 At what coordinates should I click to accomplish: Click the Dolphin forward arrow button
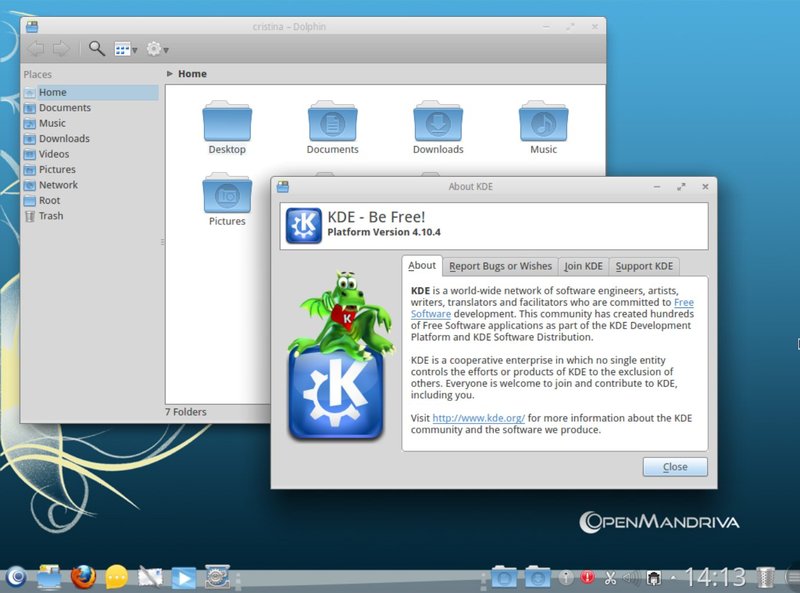(61, 49)
